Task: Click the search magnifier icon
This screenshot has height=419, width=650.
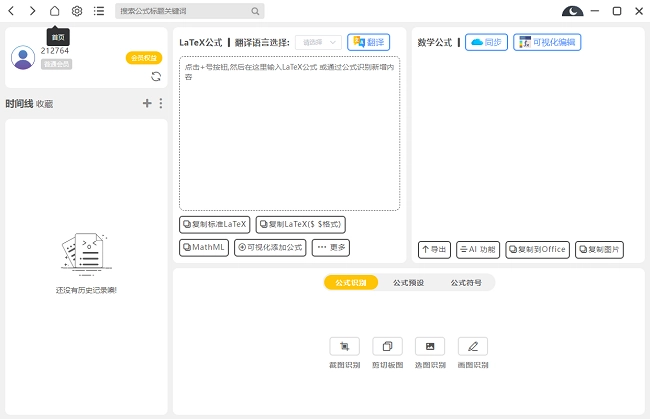Action: coord(255,11)
